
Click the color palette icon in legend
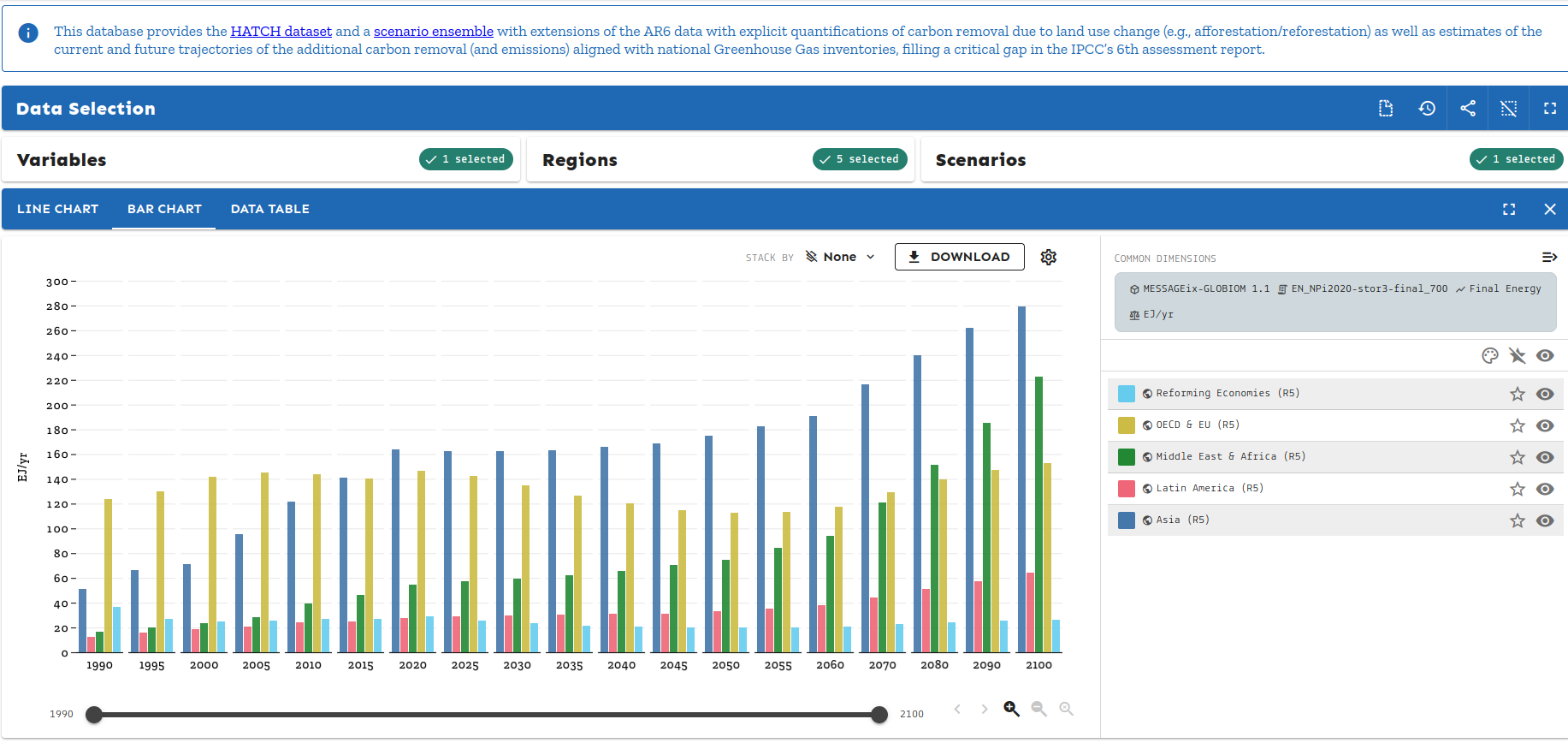[x=1490, y=356]
